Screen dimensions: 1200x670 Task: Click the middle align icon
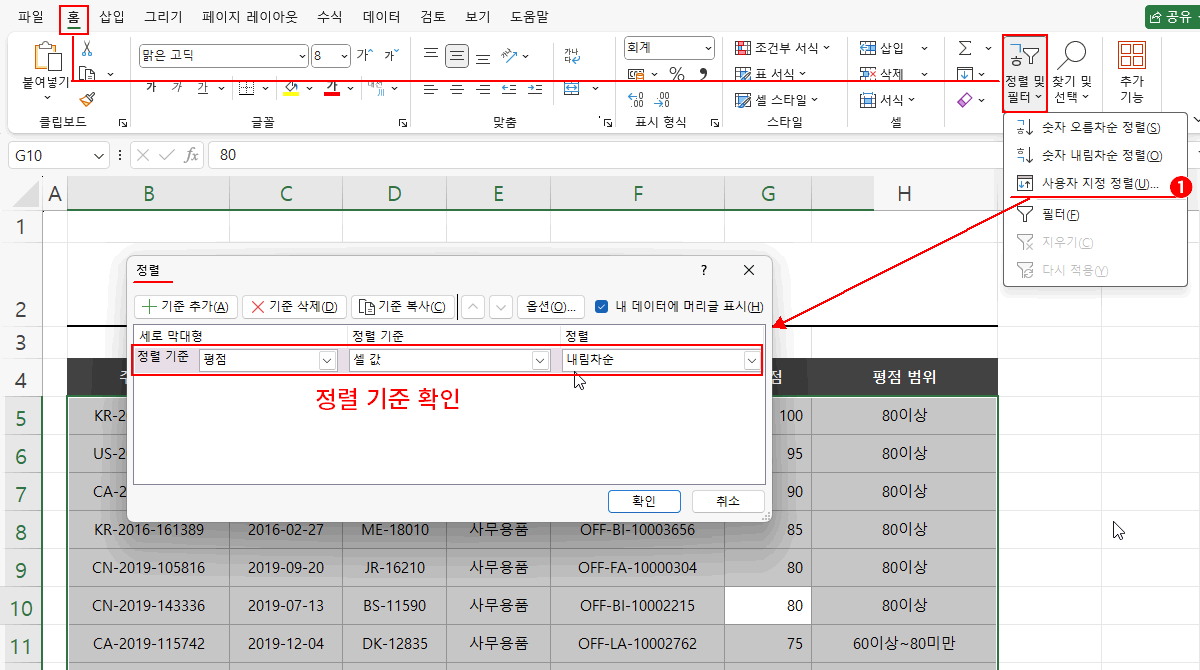(457, 55)
